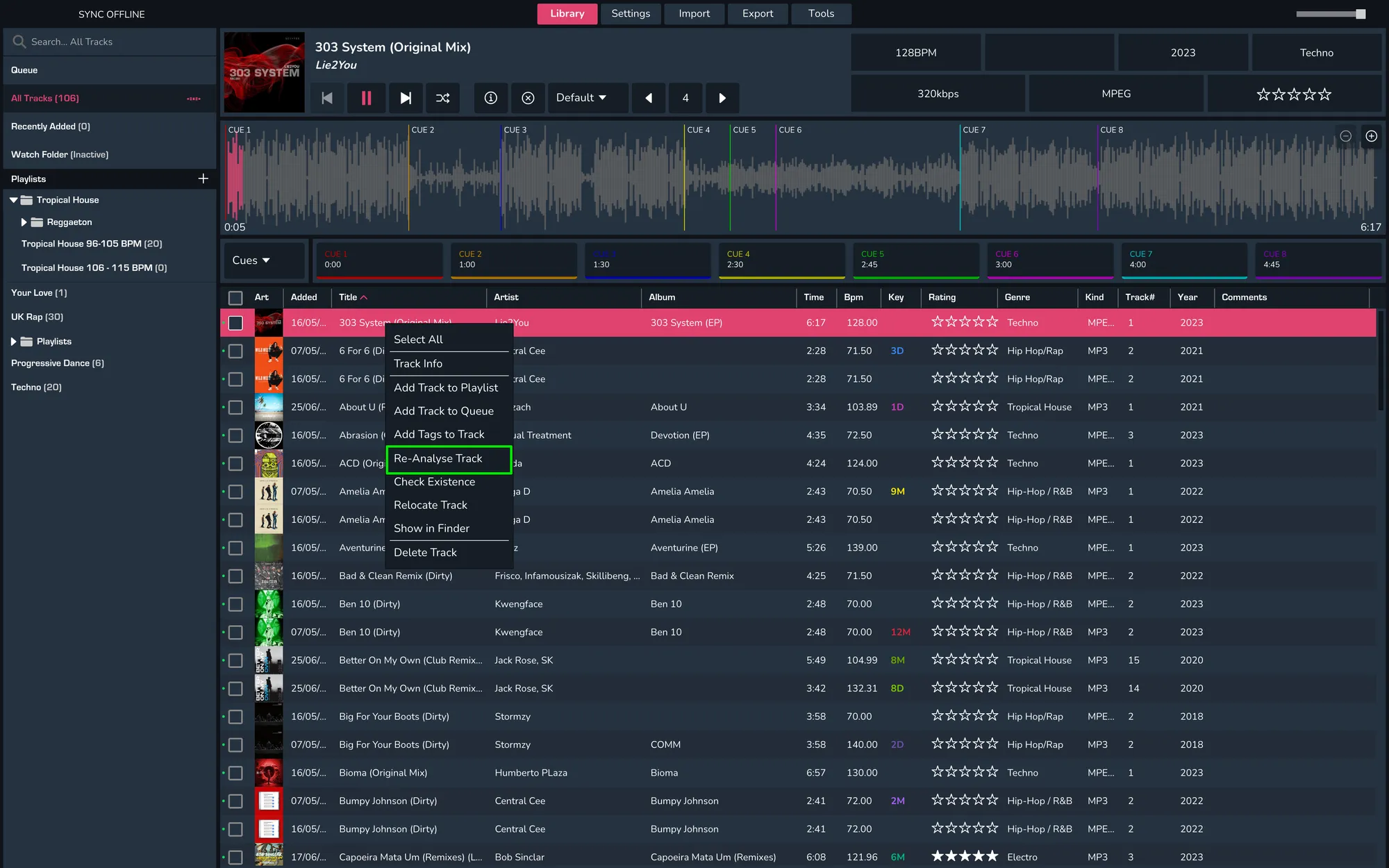Jump to the CUE 4 hot cue pad
The width and height of the screenshot is (1389, 868).
[x=781, y=260]
